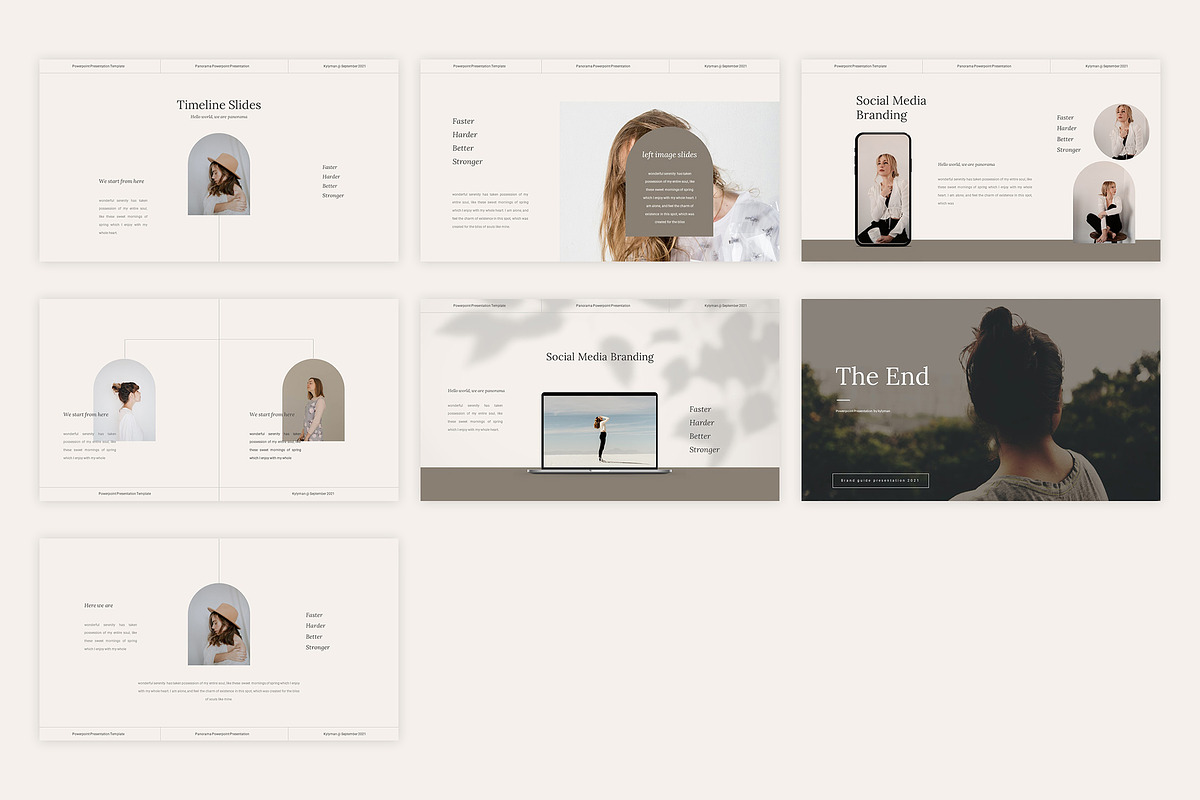This screenshot has height=800, width=1200.
Task: Click 'Better' on the laptop slide
Action: point(700,436)
